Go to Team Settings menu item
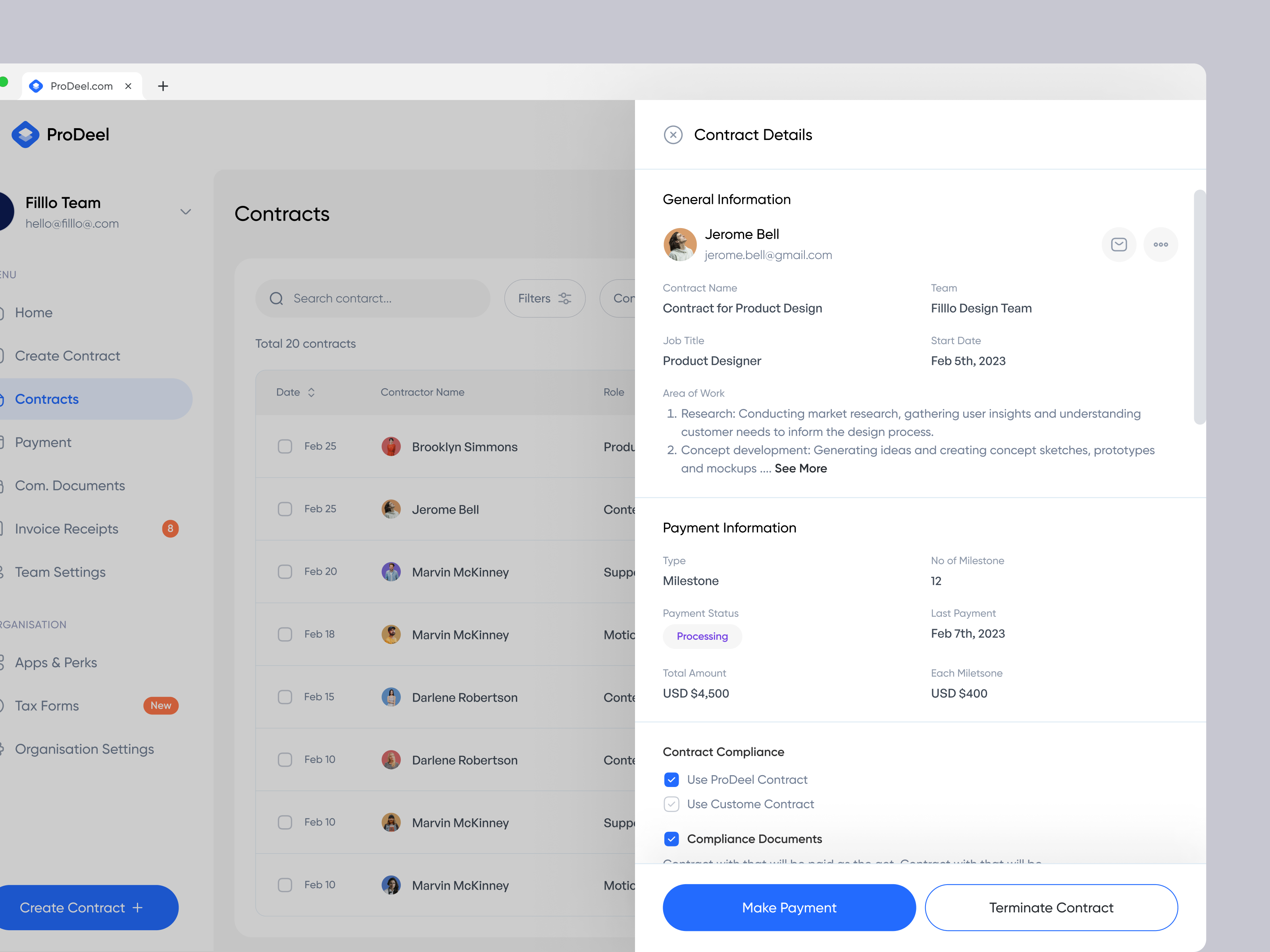 point(60,572)
